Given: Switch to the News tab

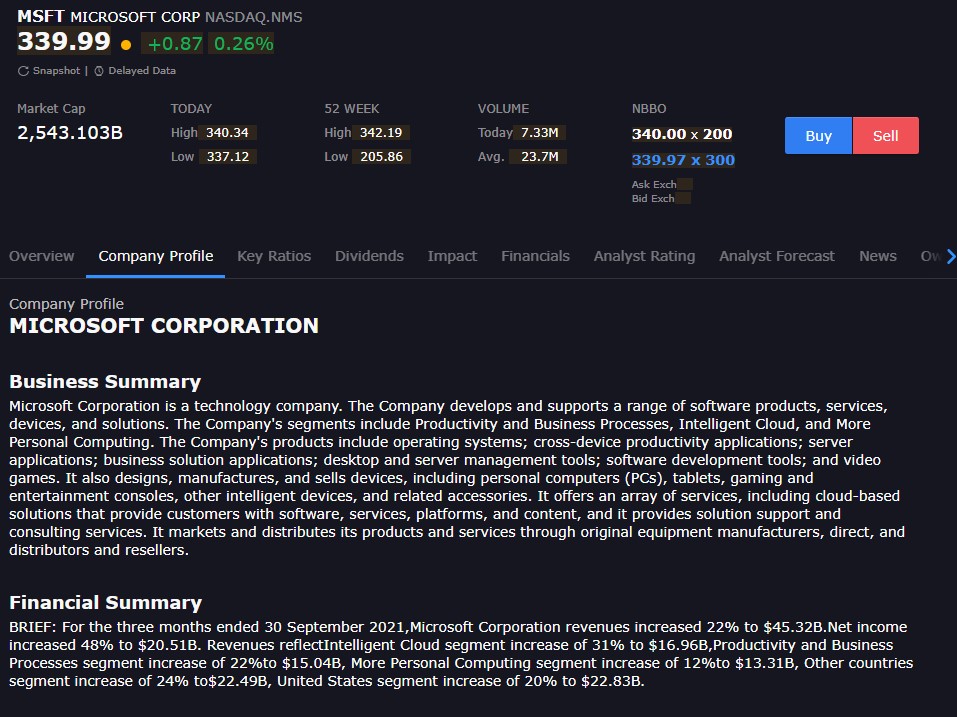Looking at the screenshot, I should (878, 256).
